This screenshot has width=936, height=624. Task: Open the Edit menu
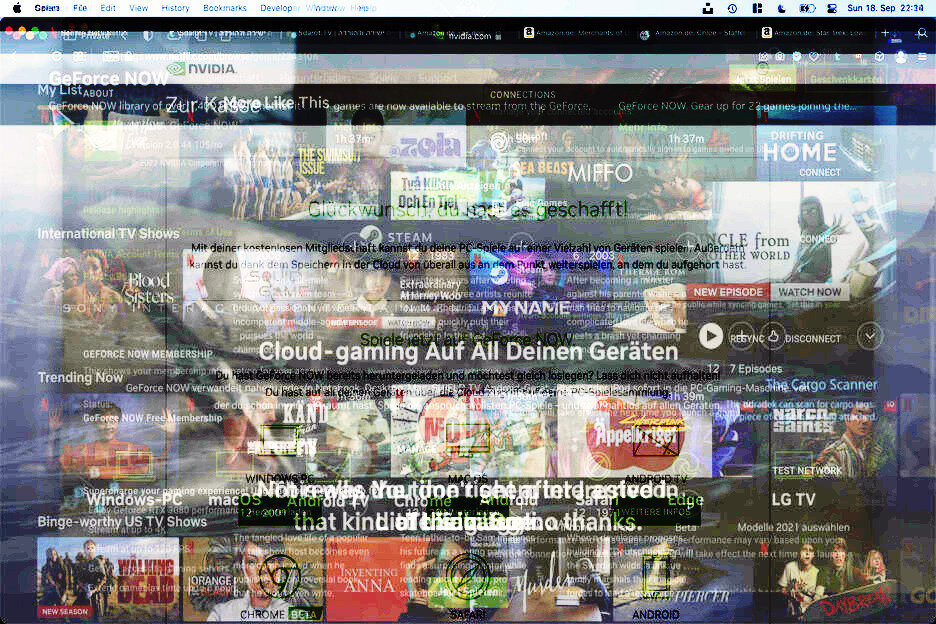(108, 8)
